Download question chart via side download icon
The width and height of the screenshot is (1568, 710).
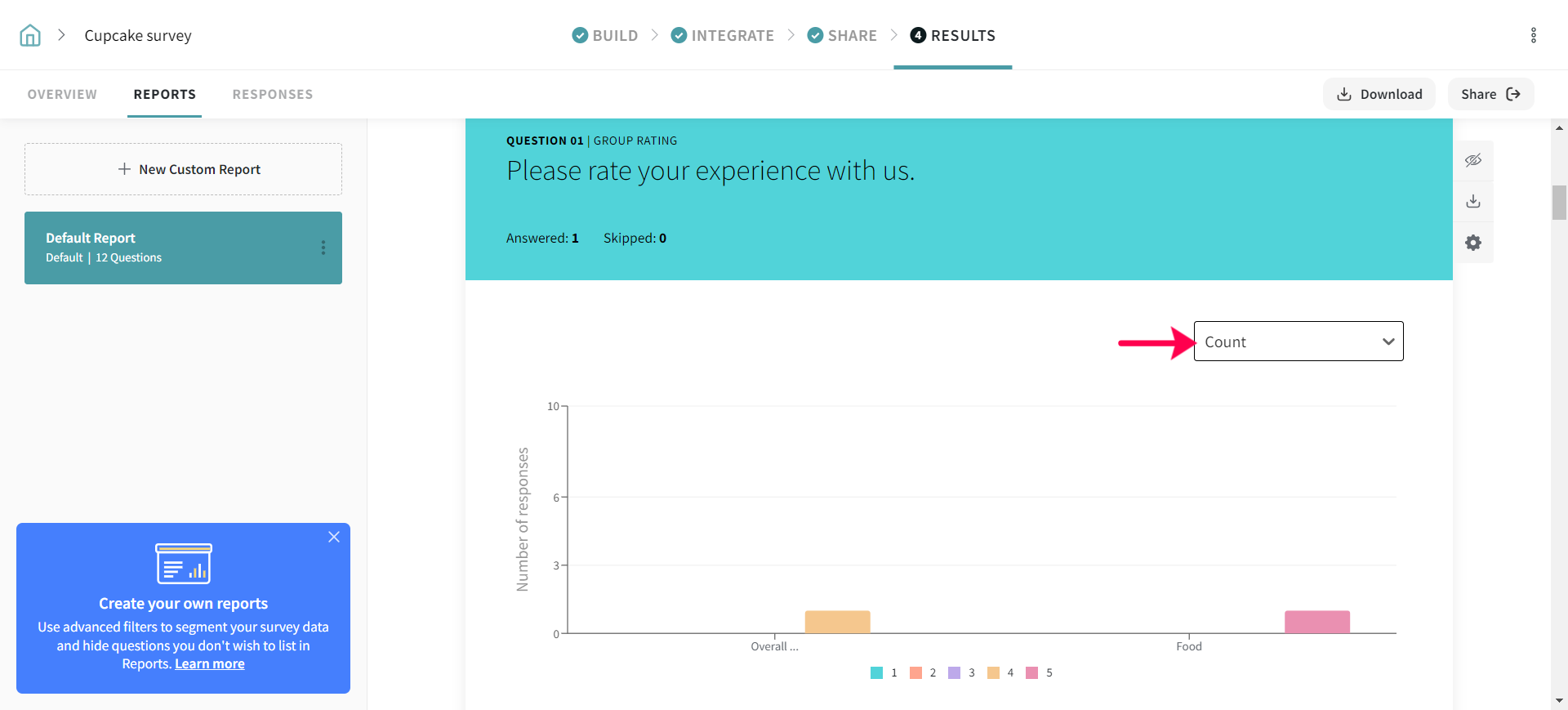(x=1472, y=201)
